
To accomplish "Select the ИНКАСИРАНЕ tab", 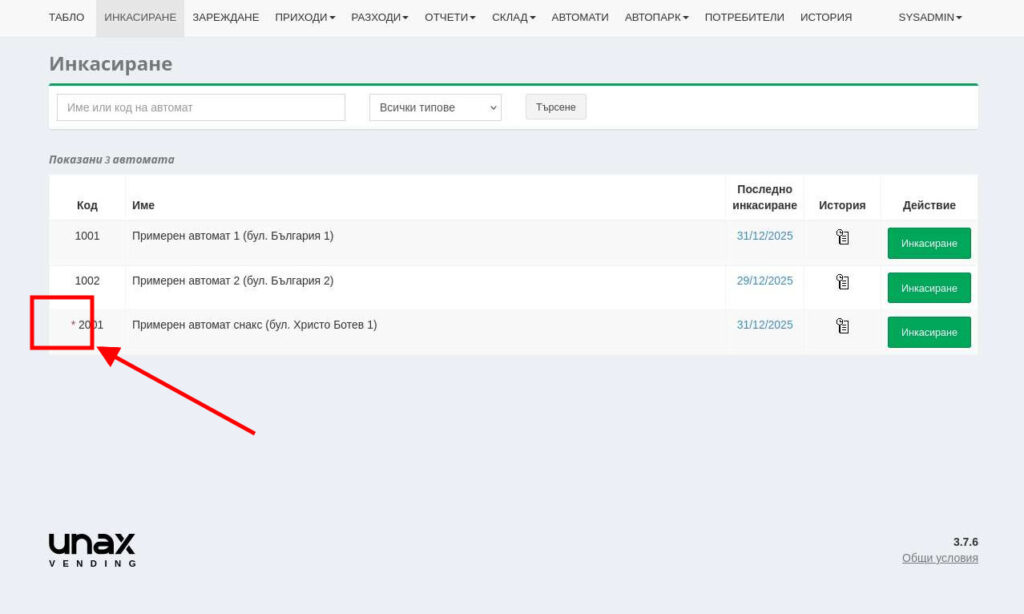I will click(x=140, y=18).
